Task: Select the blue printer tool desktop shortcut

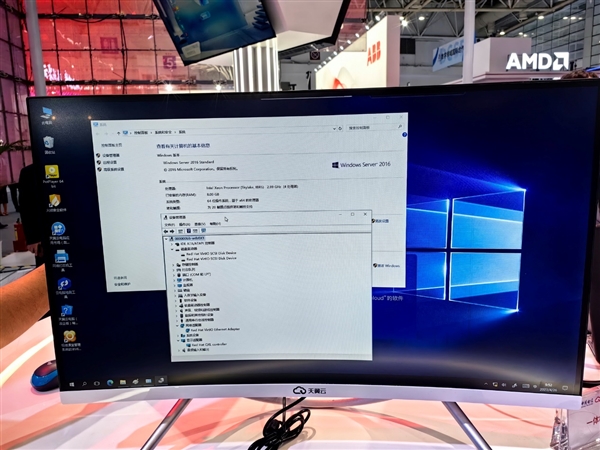Action: coord(61,260)
